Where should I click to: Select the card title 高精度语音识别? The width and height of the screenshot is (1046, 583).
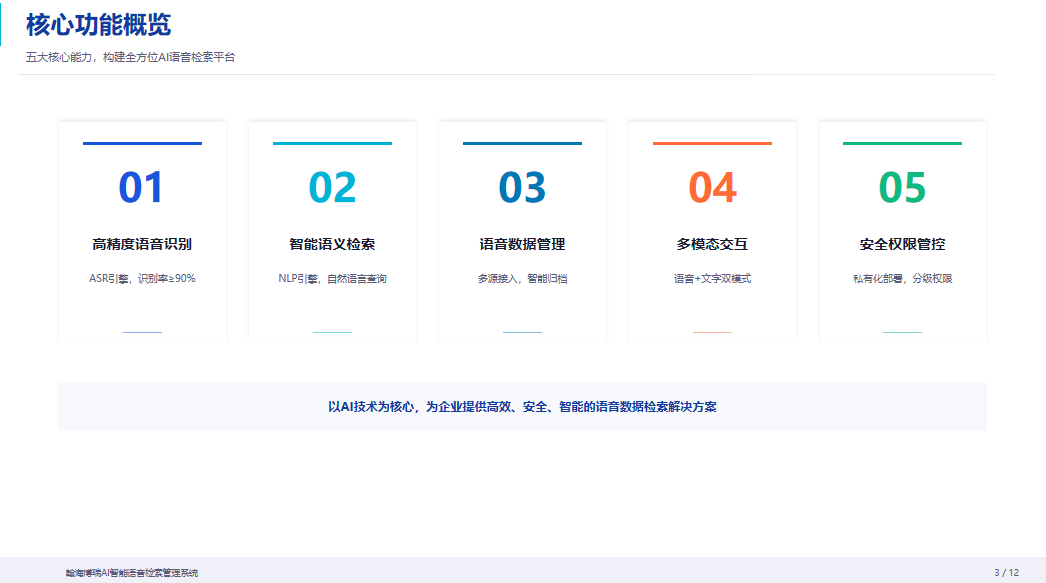pos(142,244)
